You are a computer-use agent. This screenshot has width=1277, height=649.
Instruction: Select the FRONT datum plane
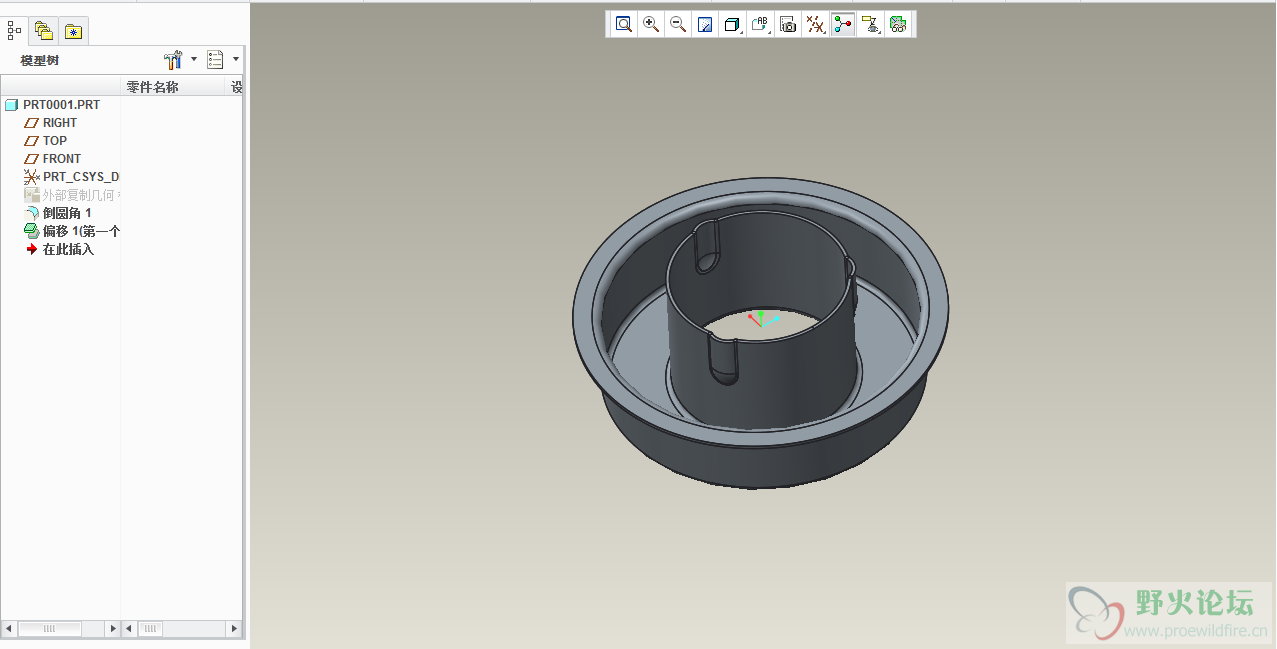(x=53, y=159)
